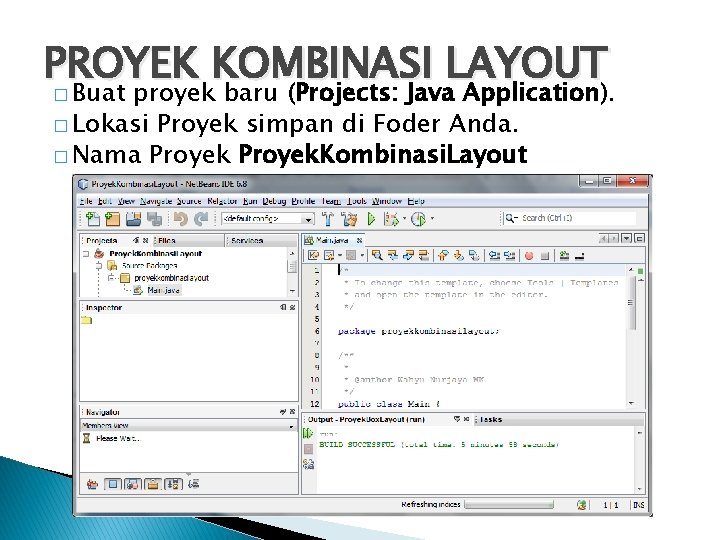Viewport: 720px width, 540px height.
Task: Start macro recording with red circle icon
Action: coord(529,256)
